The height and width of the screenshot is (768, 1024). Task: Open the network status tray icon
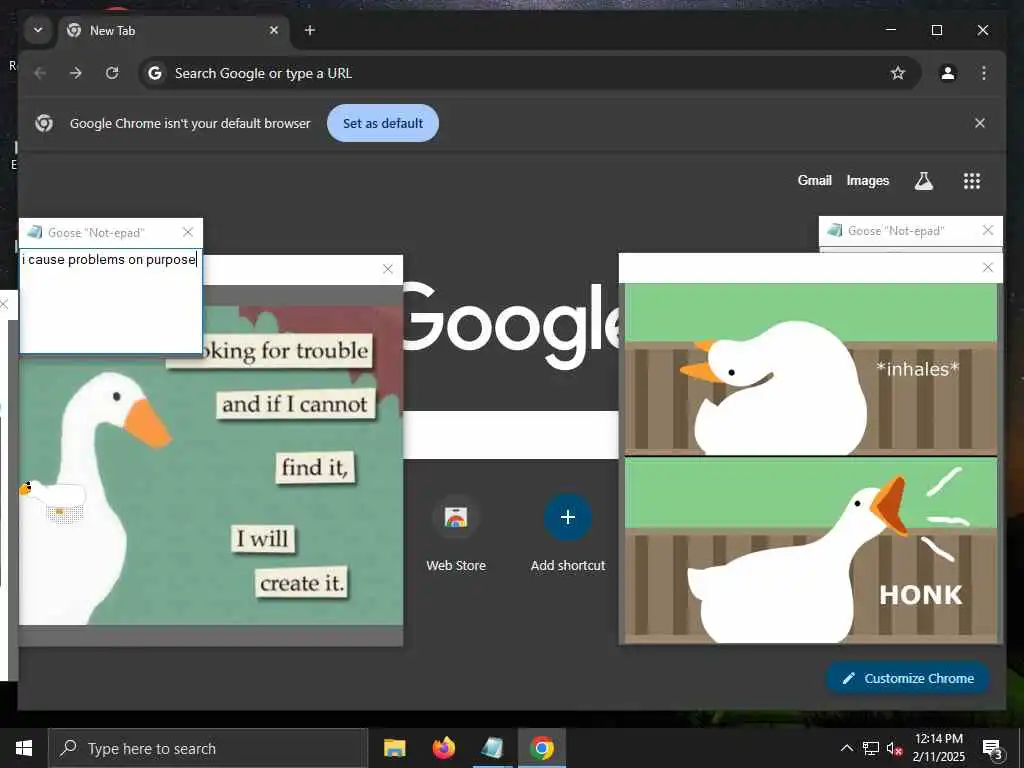(871, 748)
